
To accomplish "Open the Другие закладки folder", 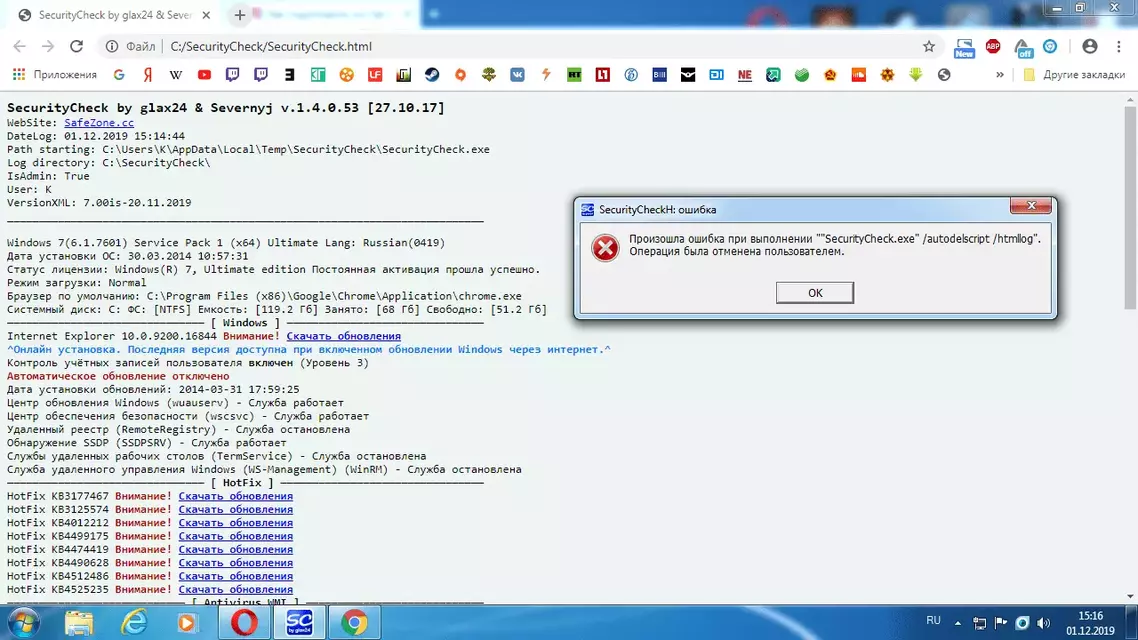I will 1075,75.
